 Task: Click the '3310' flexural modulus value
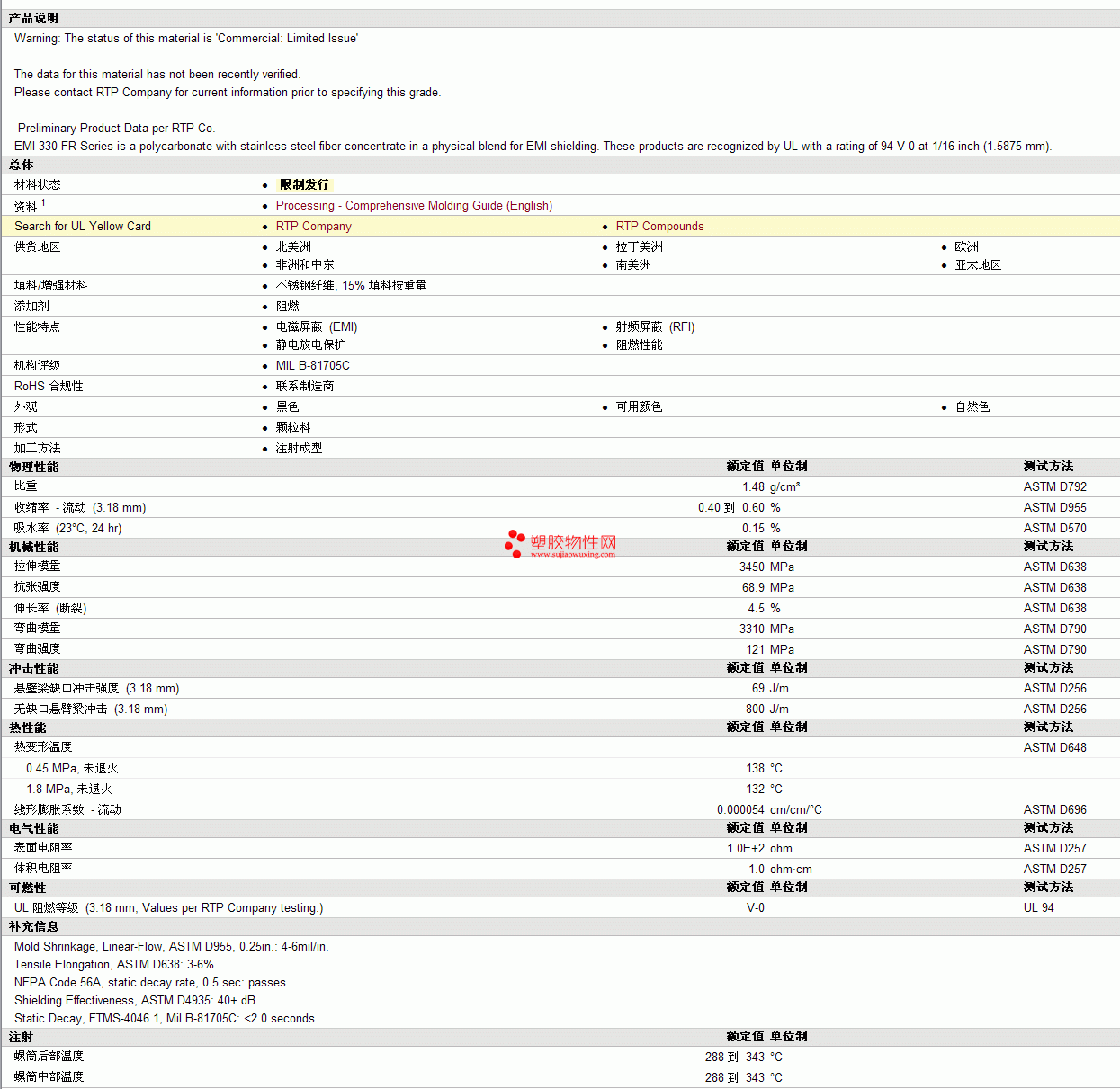coord(752,629)
